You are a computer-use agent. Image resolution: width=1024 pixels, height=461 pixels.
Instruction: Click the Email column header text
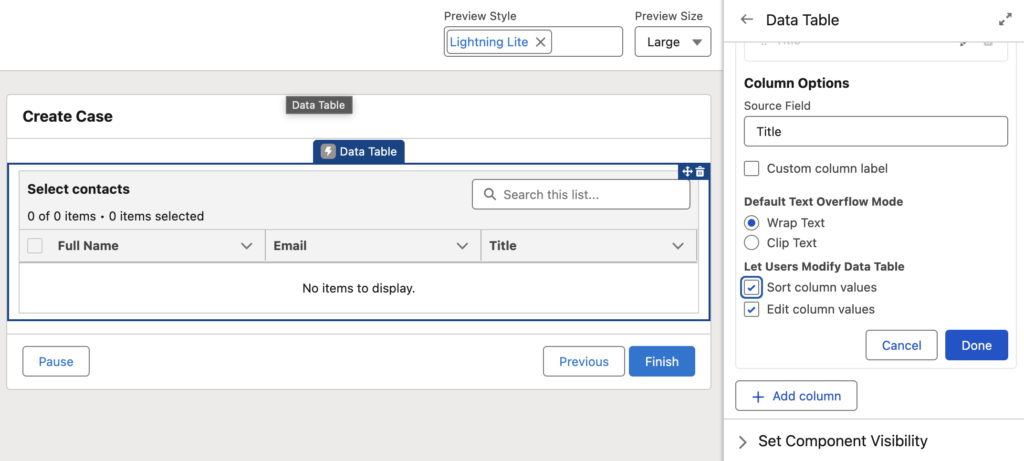pos(290,246)
